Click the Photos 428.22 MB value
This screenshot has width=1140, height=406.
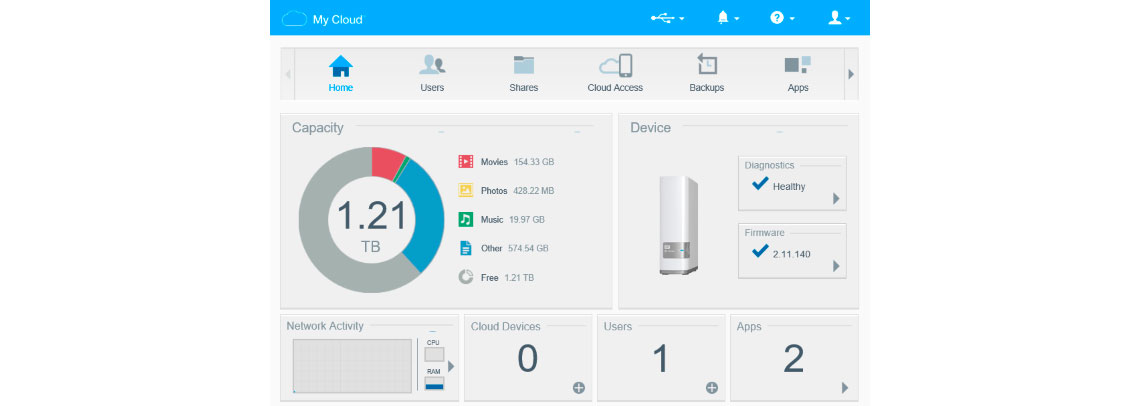(x=534, y=191)
